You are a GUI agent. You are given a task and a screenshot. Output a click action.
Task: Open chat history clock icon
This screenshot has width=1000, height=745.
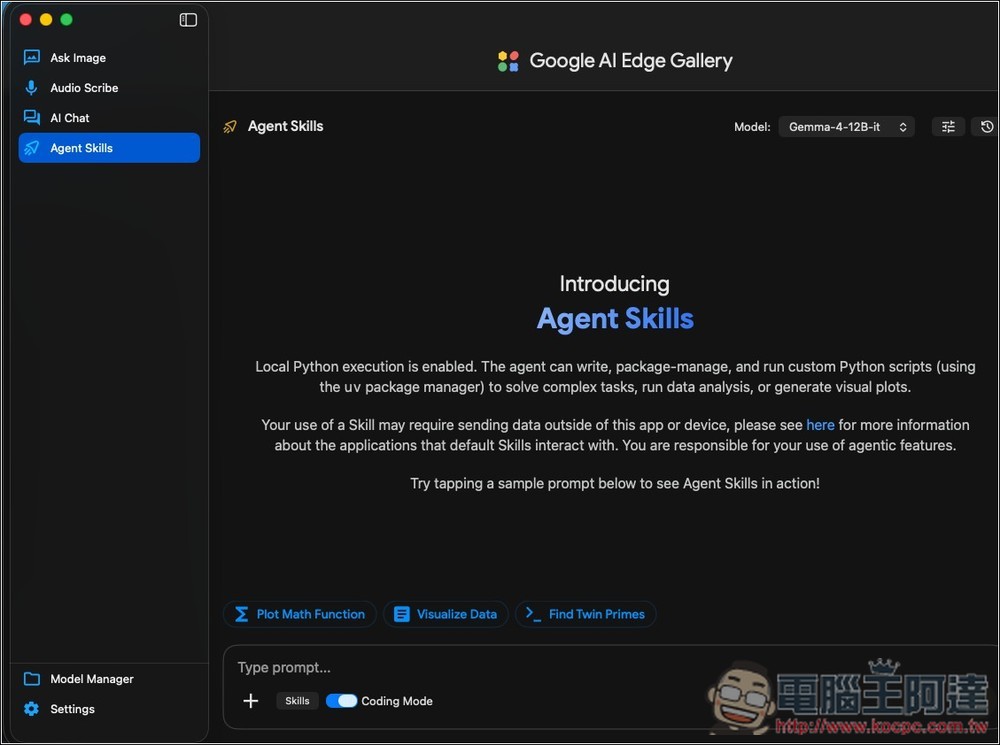point(986,127)
